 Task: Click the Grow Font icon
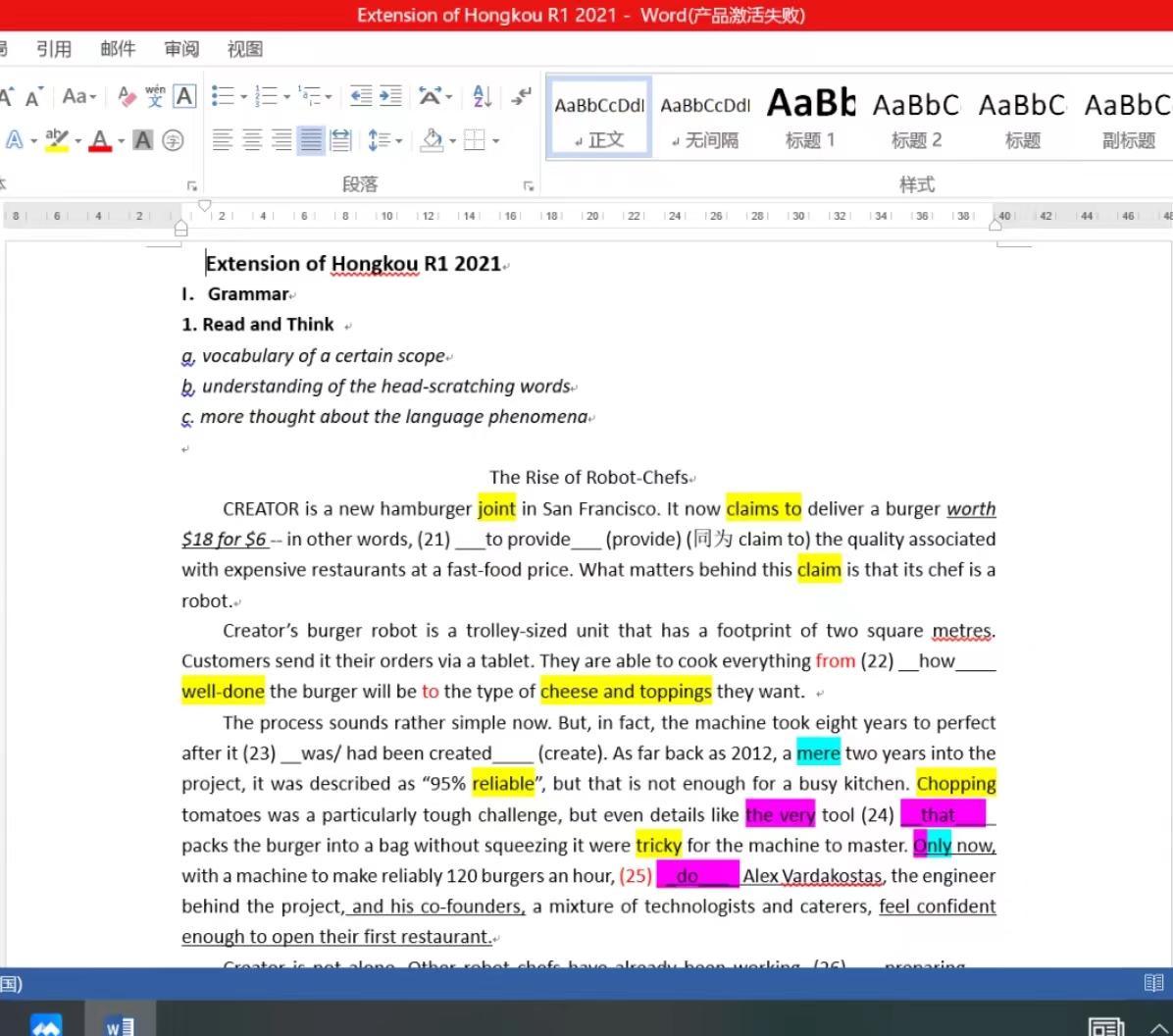pyautogui.click(x=6, y=96)
